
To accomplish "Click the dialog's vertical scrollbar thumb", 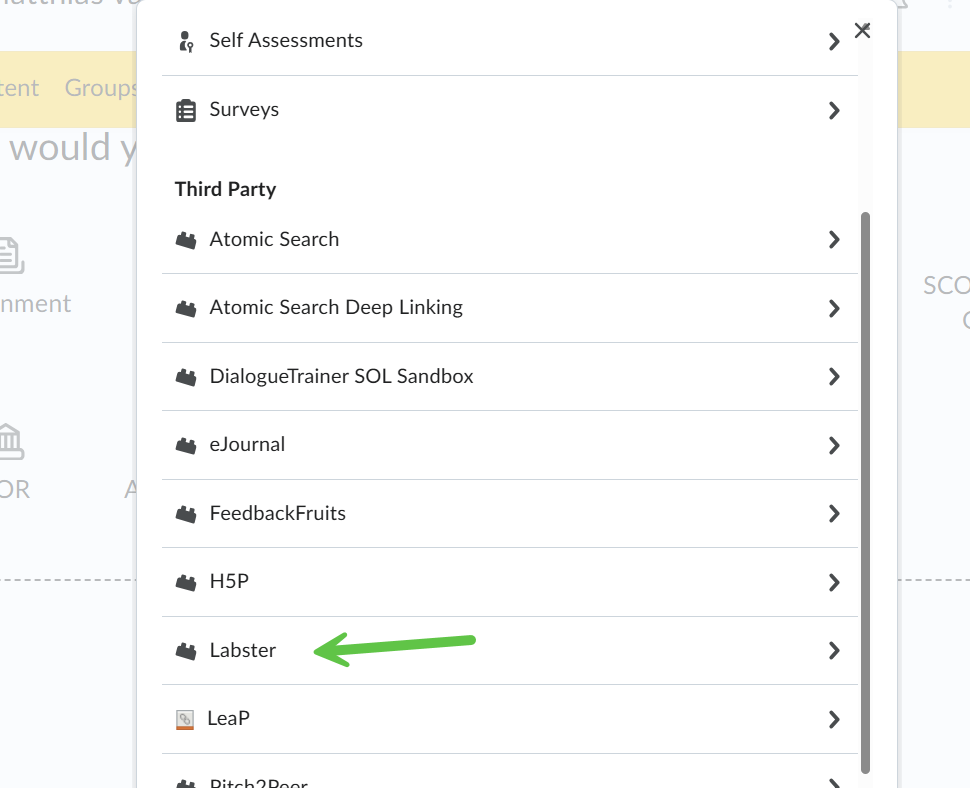I will click(x=865, y=492).
